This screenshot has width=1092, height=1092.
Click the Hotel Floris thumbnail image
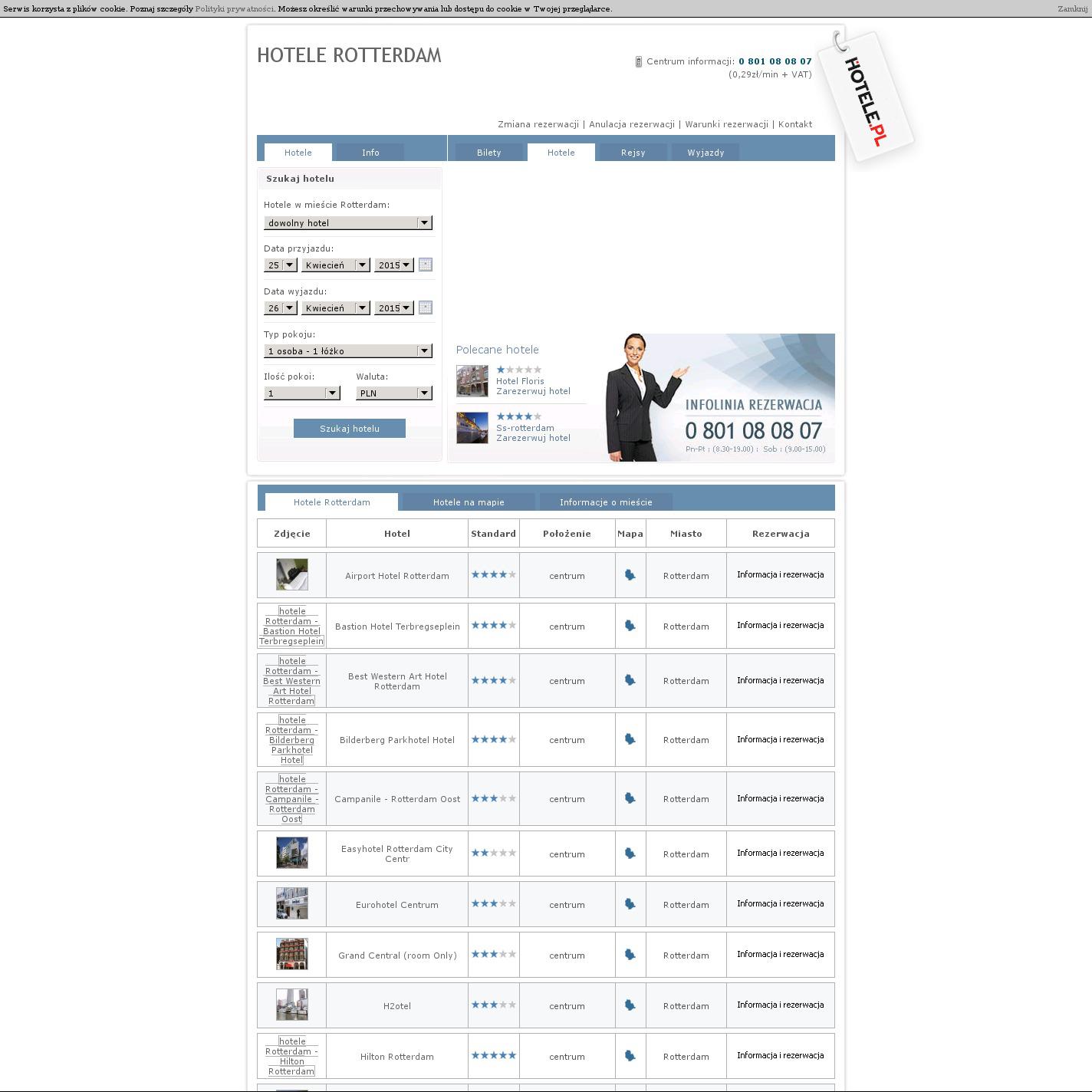click(472, 381)
